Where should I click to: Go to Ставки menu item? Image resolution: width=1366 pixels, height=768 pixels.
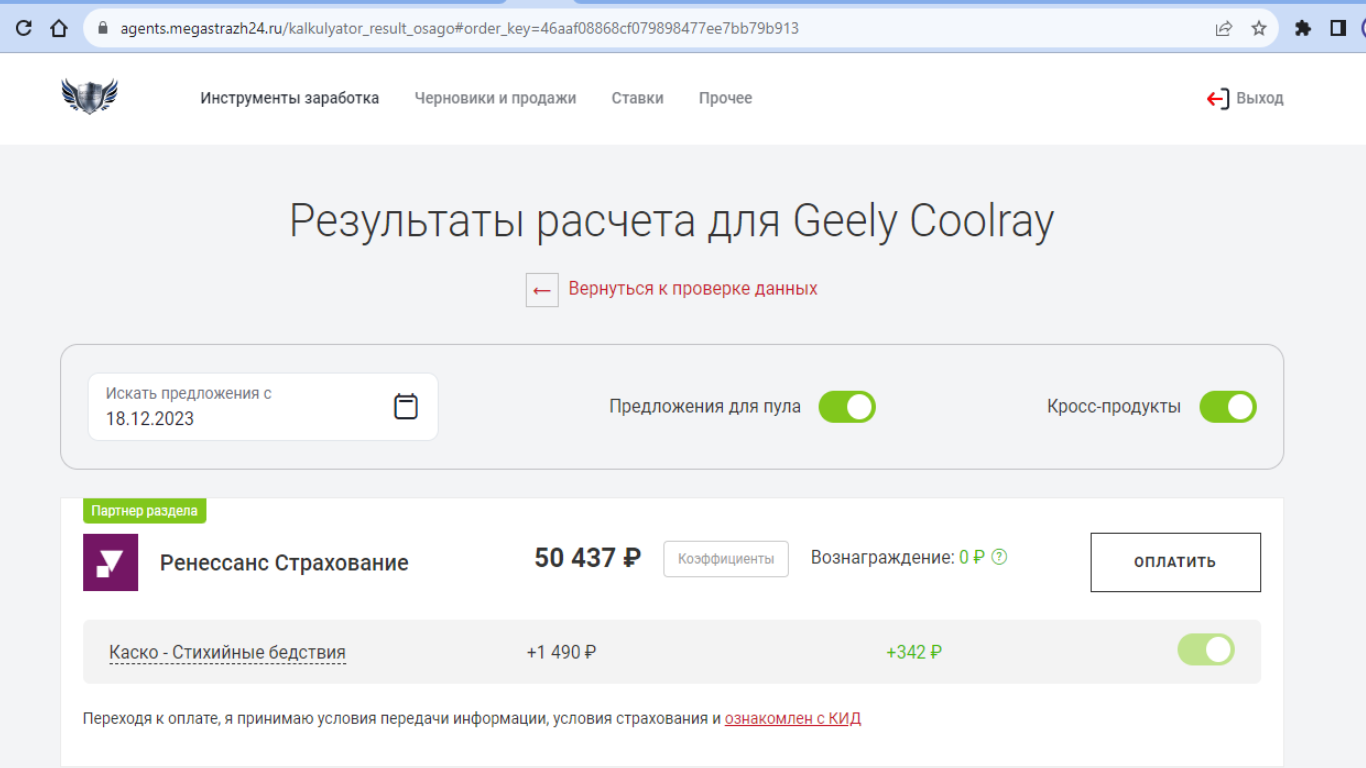pos(637,98)
